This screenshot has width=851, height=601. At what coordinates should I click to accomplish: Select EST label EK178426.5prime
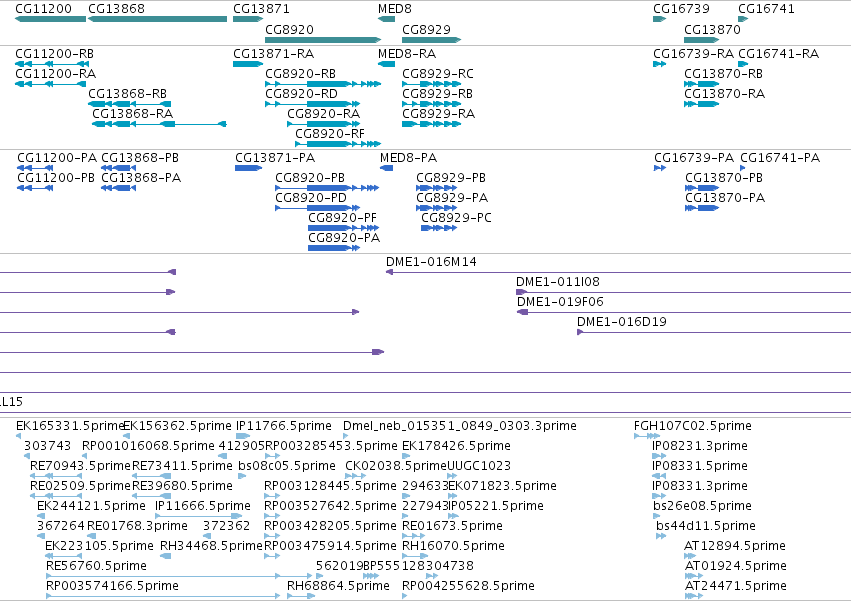pos(456,446)
